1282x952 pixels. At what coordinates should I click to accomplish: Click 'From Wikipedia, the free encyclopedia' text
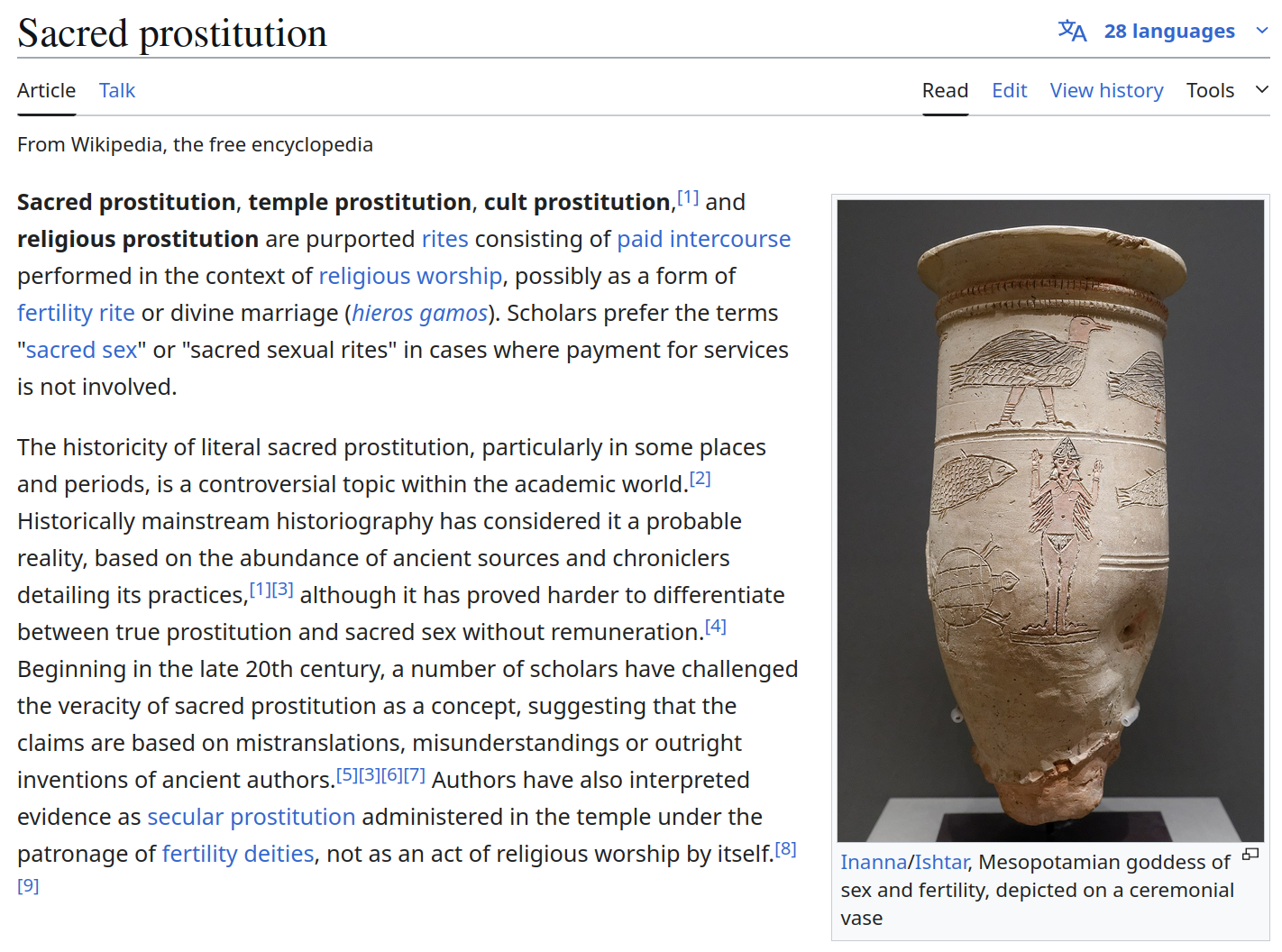click(195, 144)
